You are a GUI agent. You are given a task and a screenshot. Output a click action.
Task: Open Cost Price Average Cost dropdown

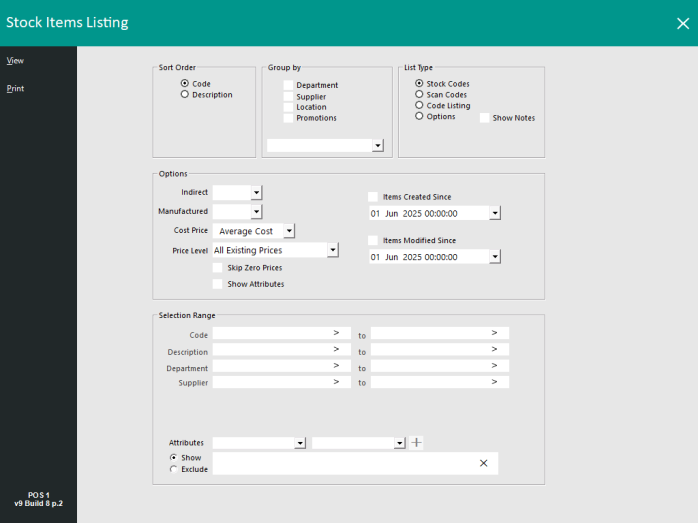[289, 231]
